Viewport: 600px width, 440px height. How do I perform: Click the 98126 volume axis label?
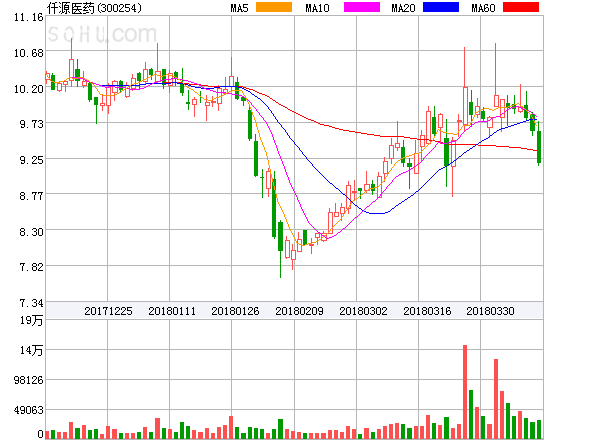tap(29, 380)
